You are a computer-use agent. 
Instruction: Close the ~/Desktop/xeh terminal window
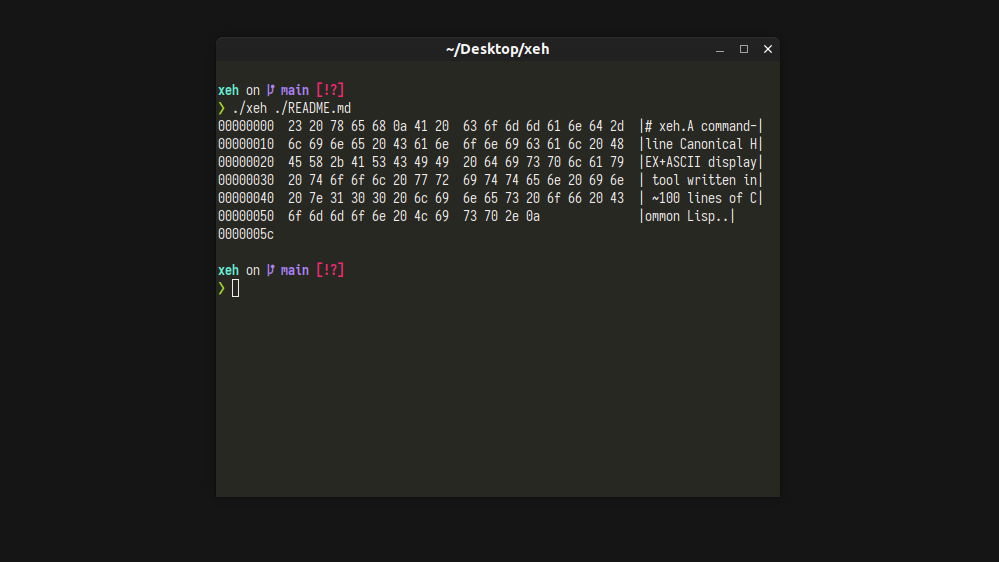768,49
